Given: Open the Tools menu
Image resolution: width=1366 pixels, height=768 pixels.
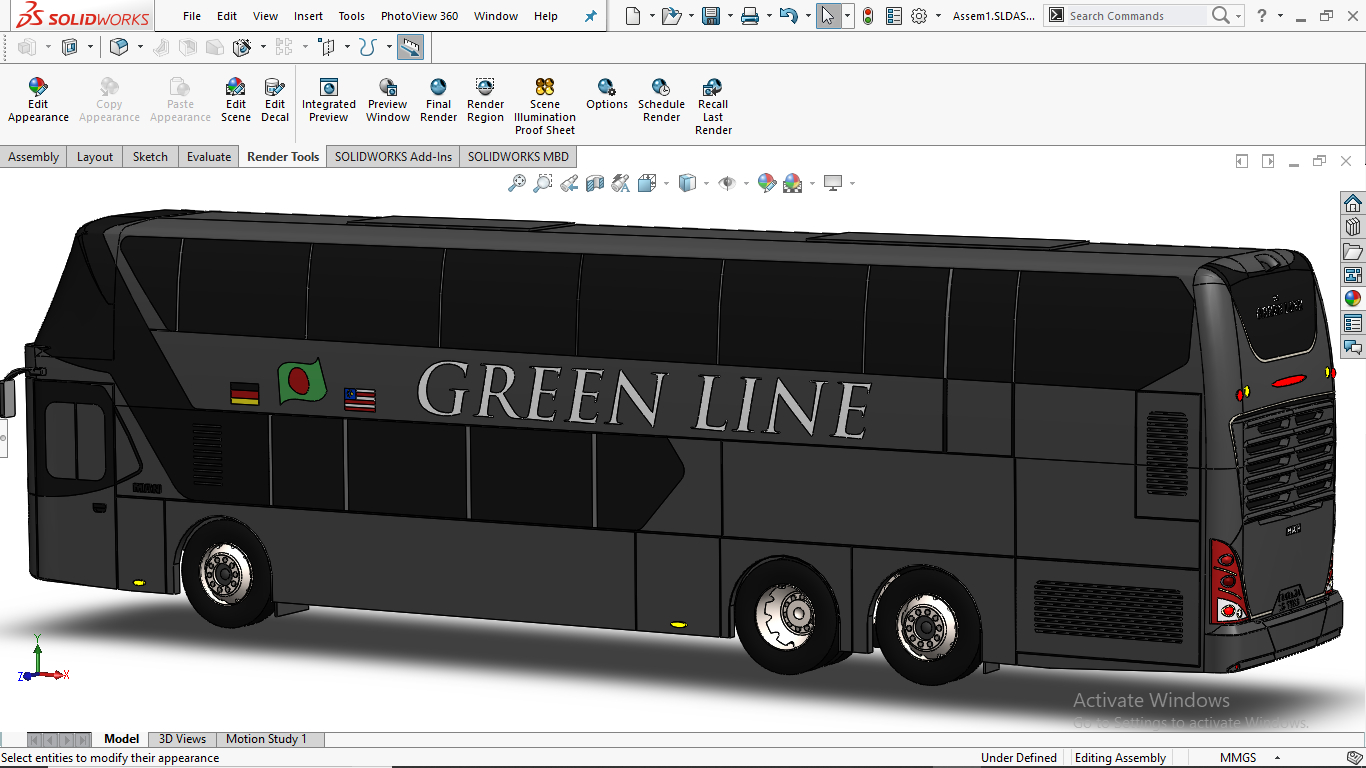Looking at the screenshot, I should coord(352,16).
